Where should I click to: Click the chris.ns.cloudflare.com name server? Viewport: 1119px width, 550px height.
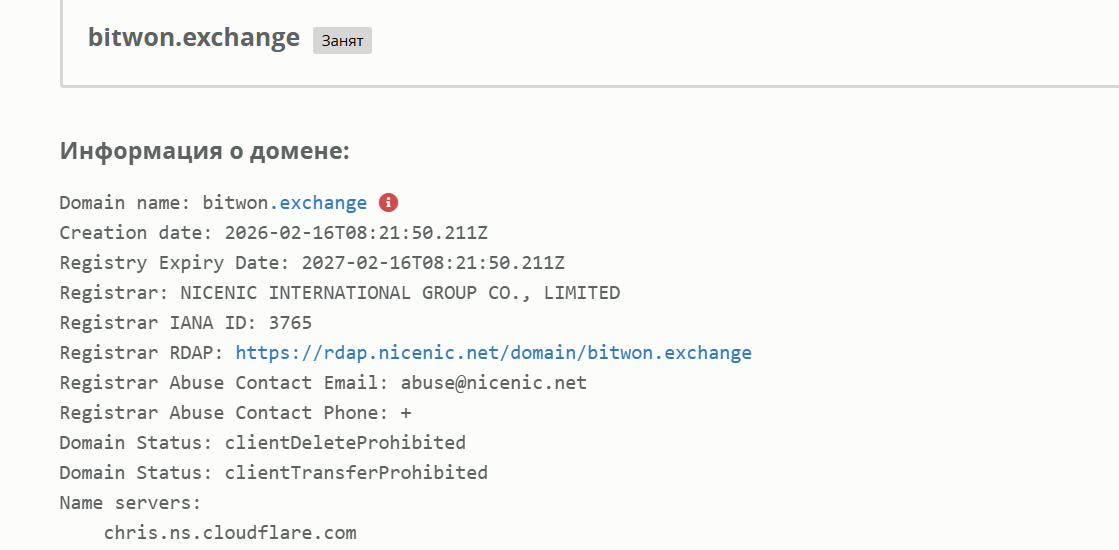[230, 533]
